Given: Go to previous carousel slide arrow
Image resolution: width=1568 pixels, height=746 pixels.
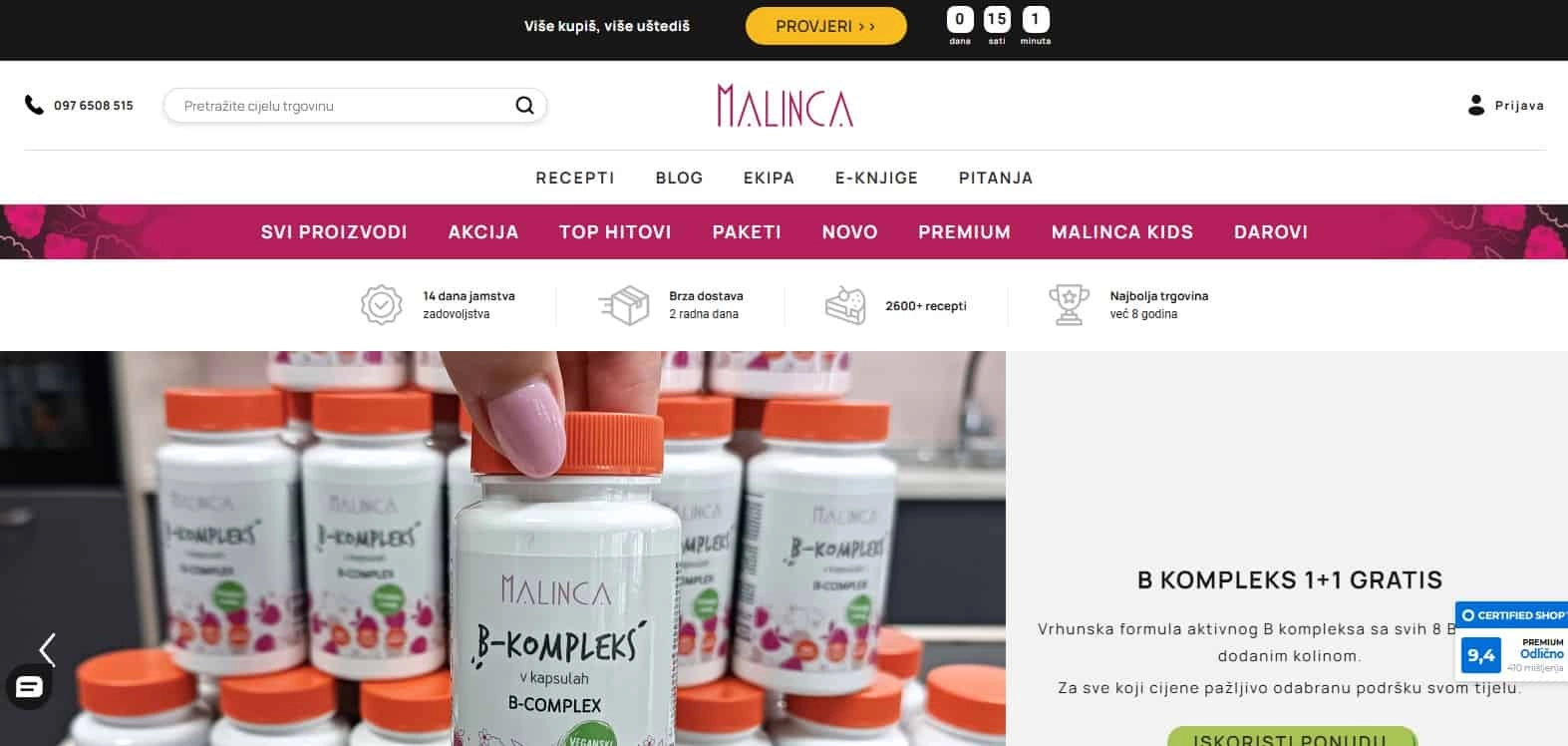Looking at the screenshot, I should click(x=47, y=650).
